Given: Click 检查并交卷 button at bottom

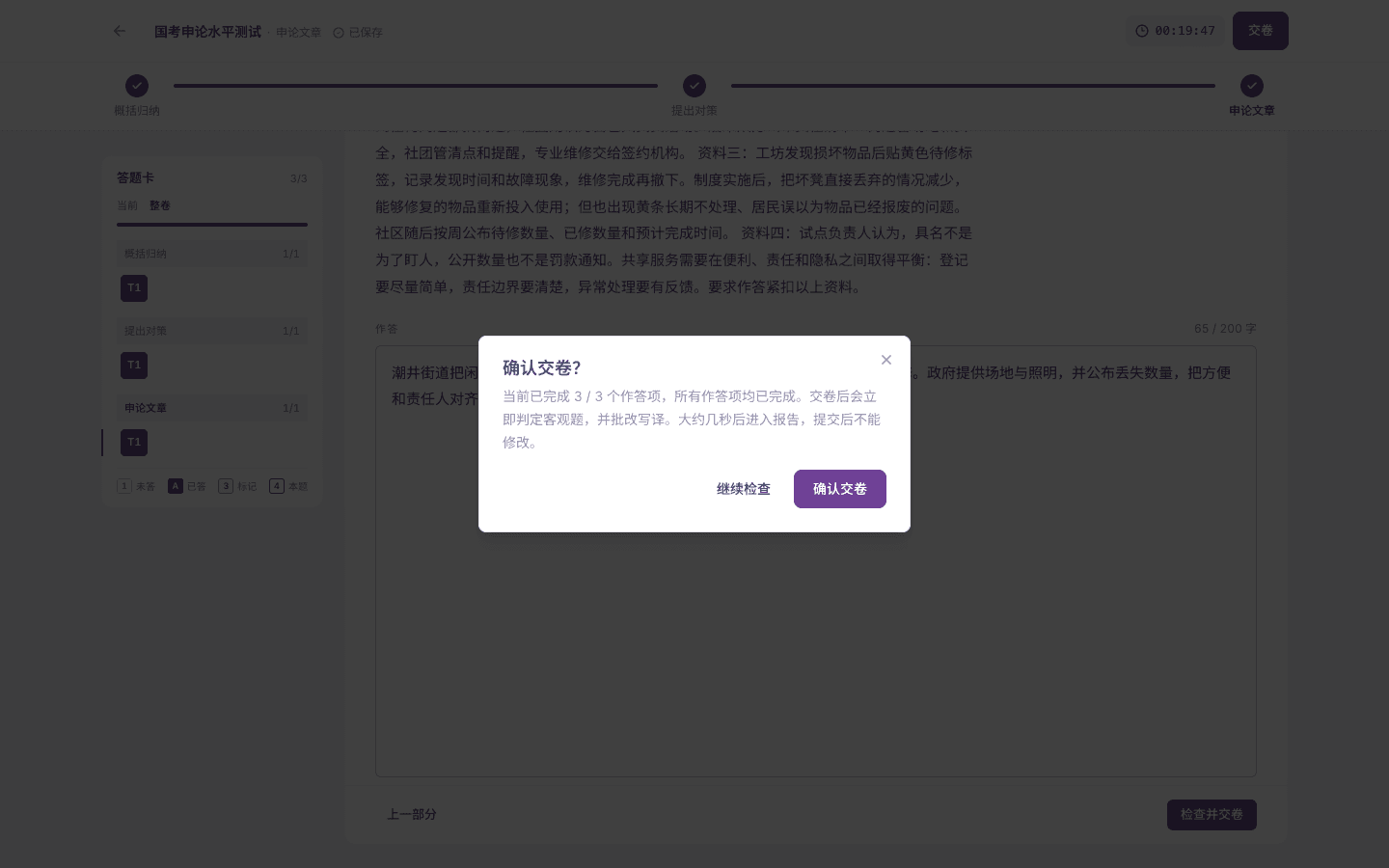Looking at the screenshot, I should 1212,815.
